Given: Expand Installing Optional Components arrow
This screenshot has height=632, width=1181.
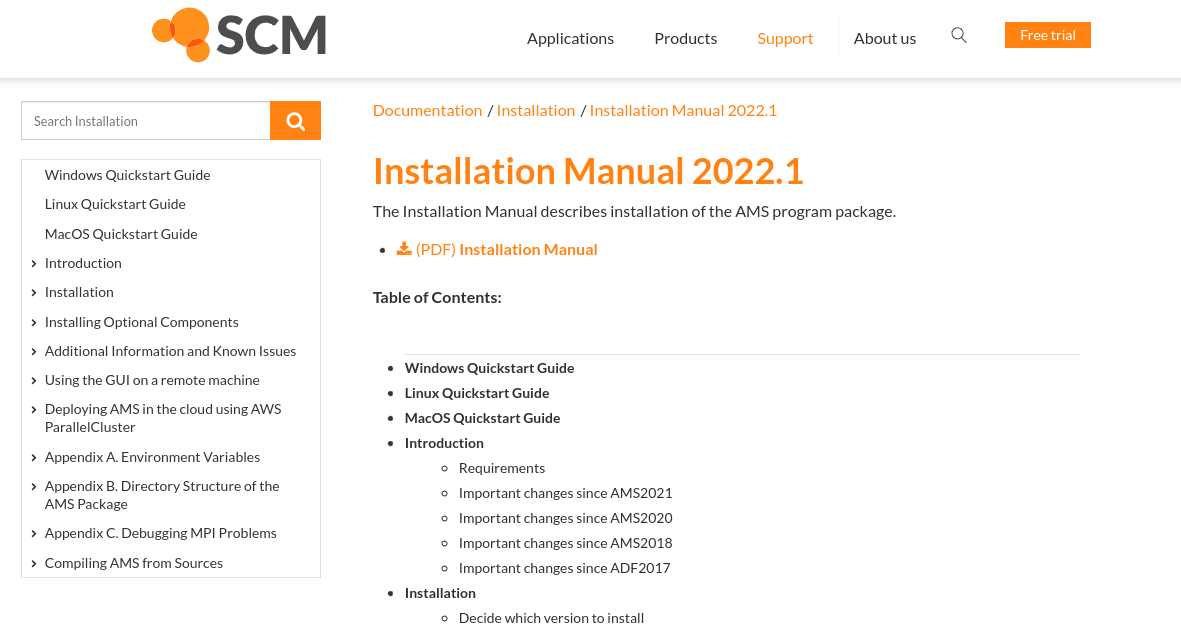Looking at the screenshot, I should point(34,323).
